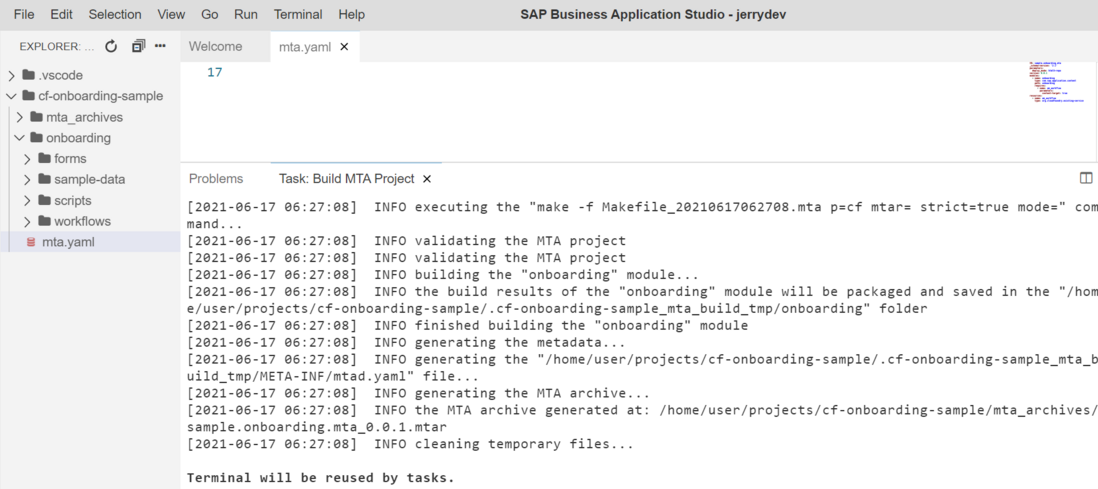Open the Go menu
The height and width of the screenshot is (489, 1098).
(209, 15)
